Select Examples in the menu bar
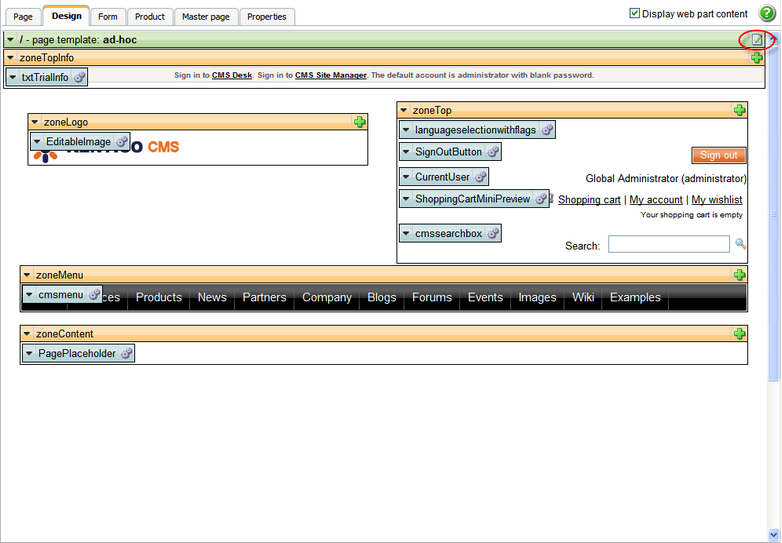782x543 pixels. (x=635, y=297)
